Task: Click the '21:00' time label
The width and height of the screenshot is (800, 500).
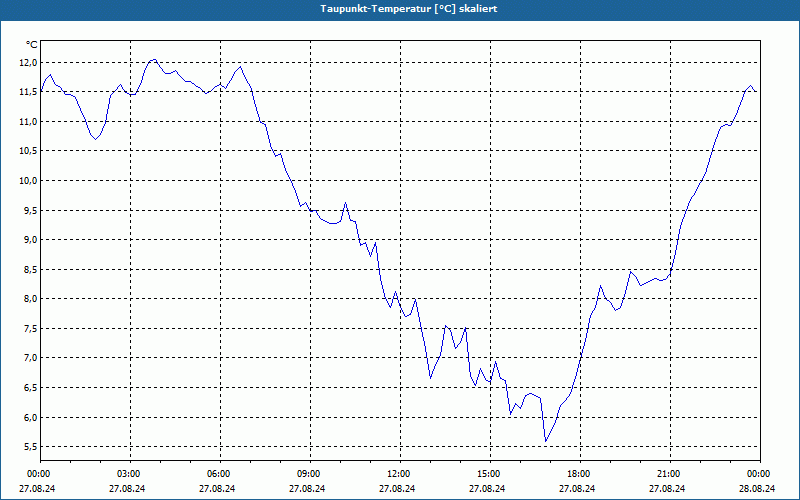Action: [x=669, y=474]
